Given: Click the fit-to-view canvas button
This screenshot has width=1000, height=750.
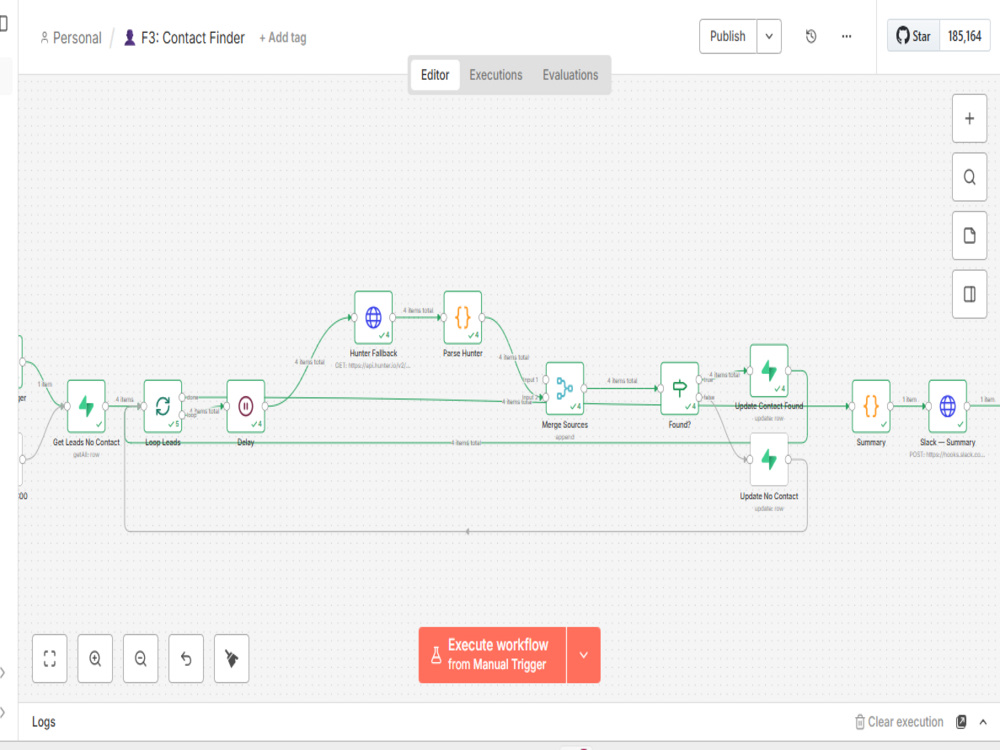Looking at the screenshot, I should click(50, 658).
